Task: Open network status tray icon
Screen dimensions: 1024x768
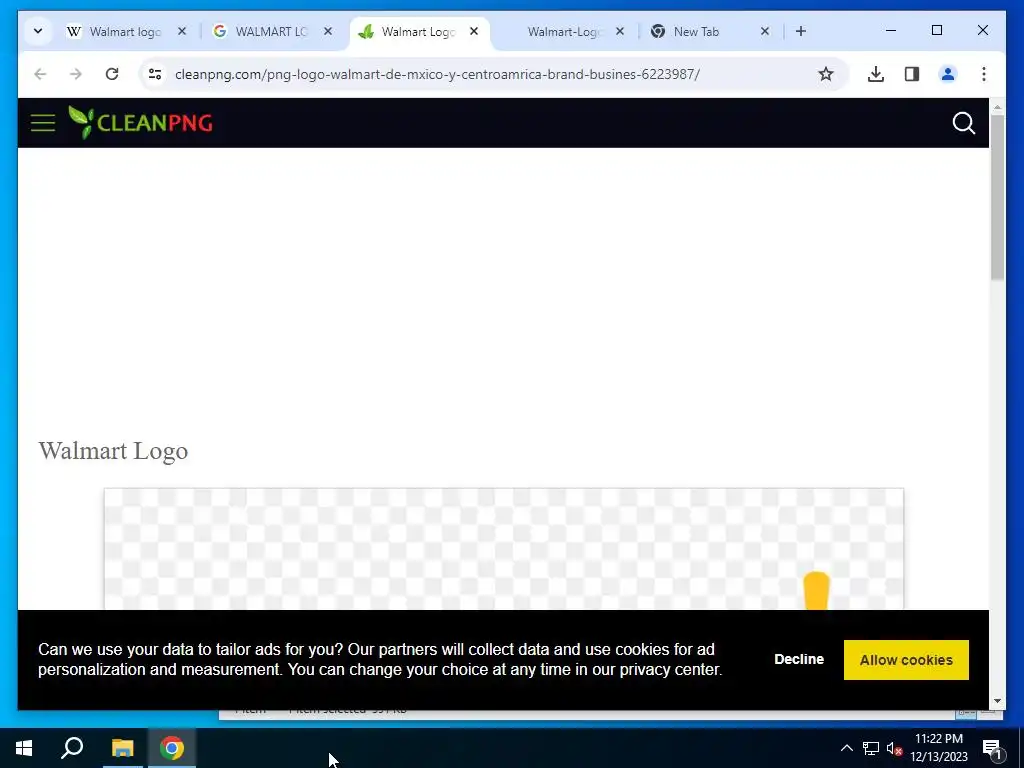Action: tap(871, 748)
